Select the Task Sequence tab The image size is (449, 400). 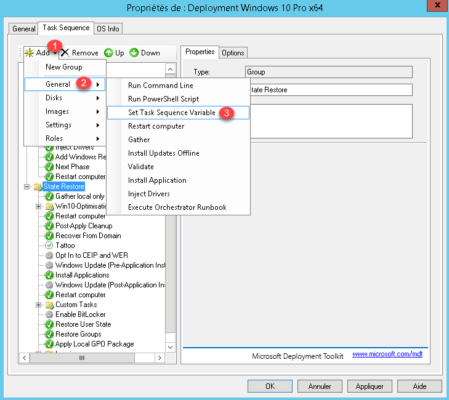[x=66, y=28]
